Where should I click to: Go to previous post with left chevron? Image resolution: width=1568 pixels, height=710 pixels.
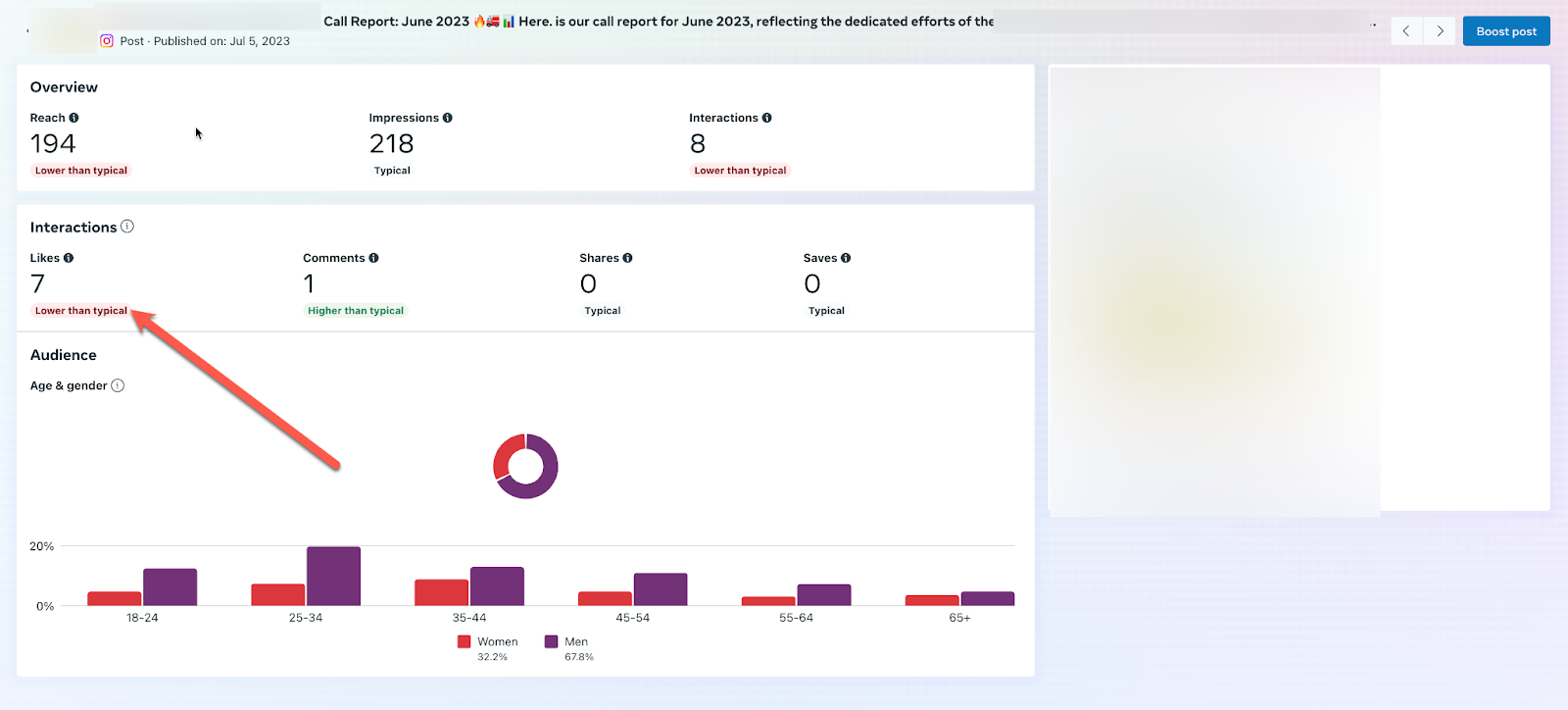(x=1406, y=31)
